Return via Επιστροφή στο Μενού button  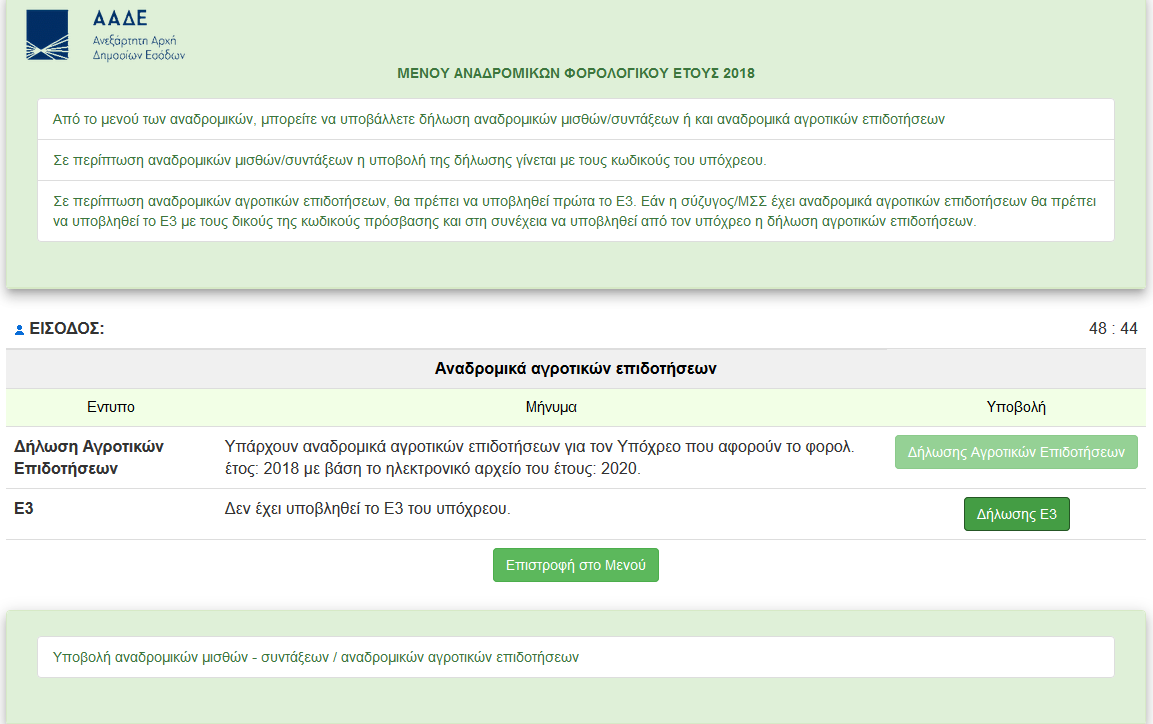(576, 565)
